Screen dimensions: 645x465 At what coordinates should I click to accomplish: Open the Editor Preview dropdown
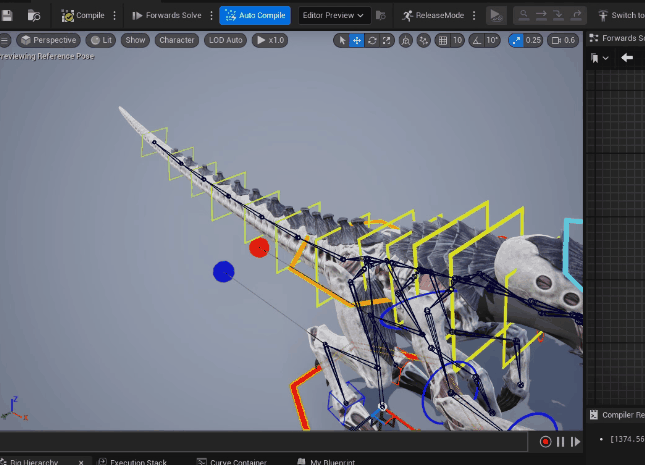click(333, 15)
